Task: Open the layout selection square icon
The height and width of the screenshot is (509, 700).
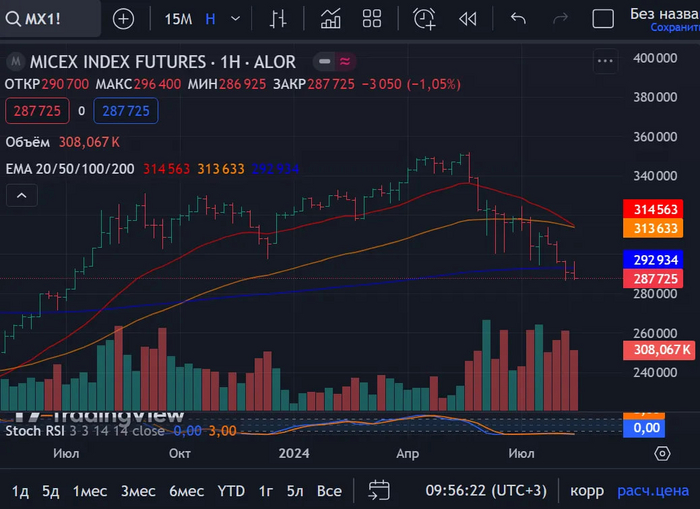Action: coord(603,19)
